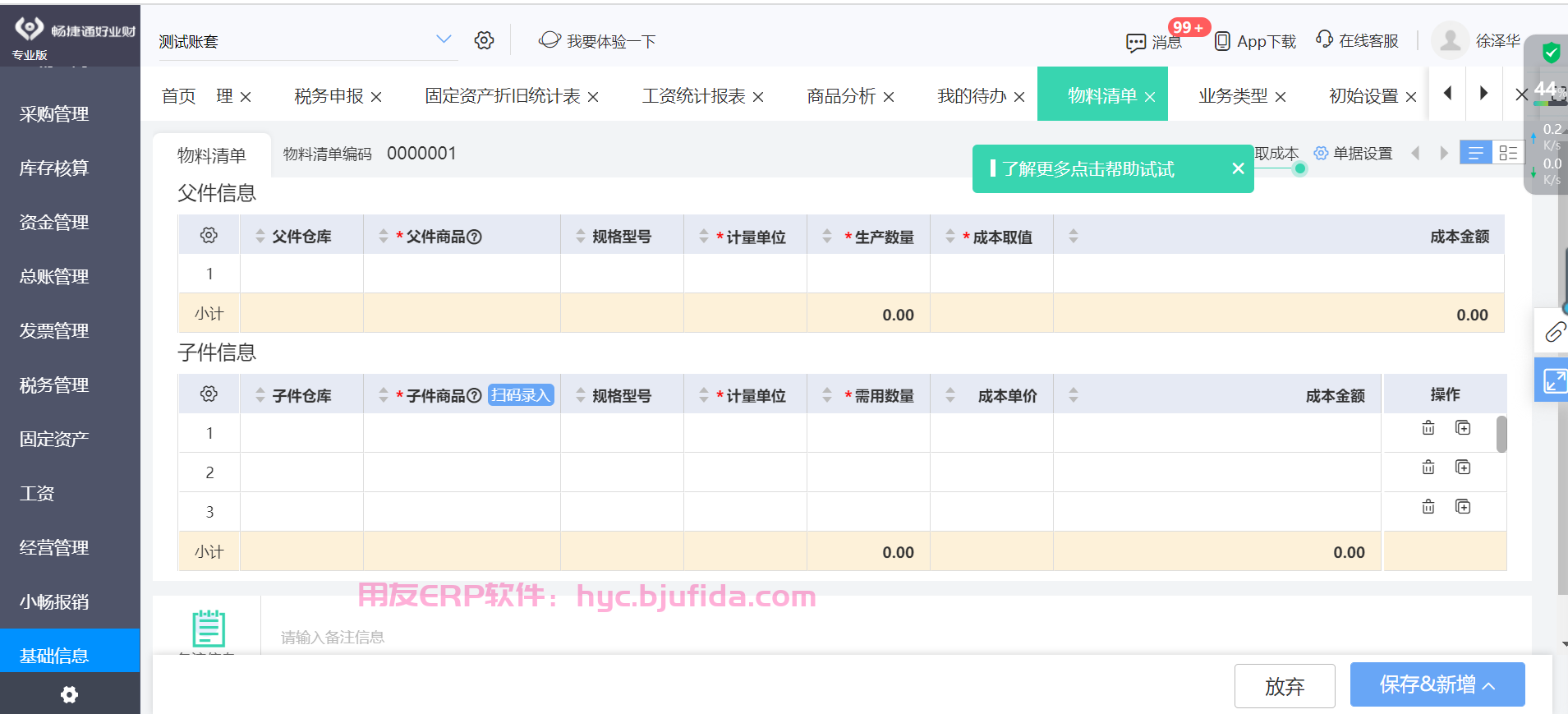The width and height of the screenshot is (1568, 714).
Task: Switch to 固定资产折旧统计表 tab
Action: click(502, 96)
